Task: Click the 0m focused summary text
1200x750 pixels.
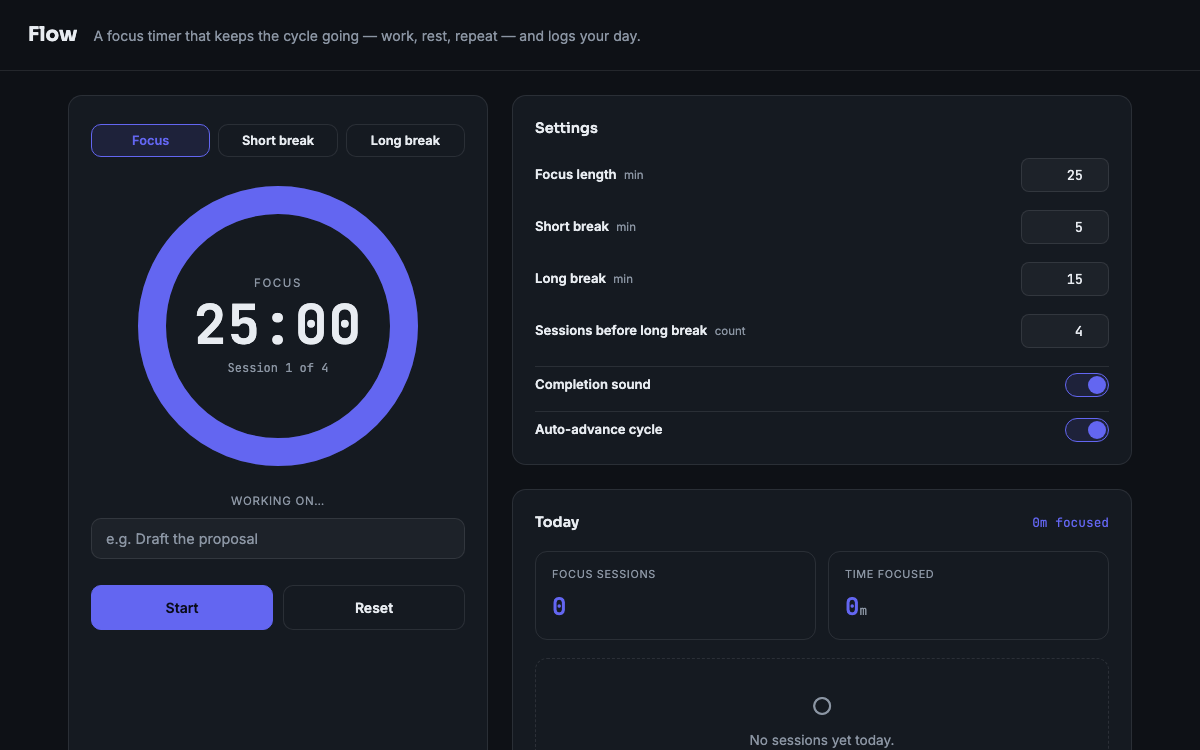Action: (1070, 522)
